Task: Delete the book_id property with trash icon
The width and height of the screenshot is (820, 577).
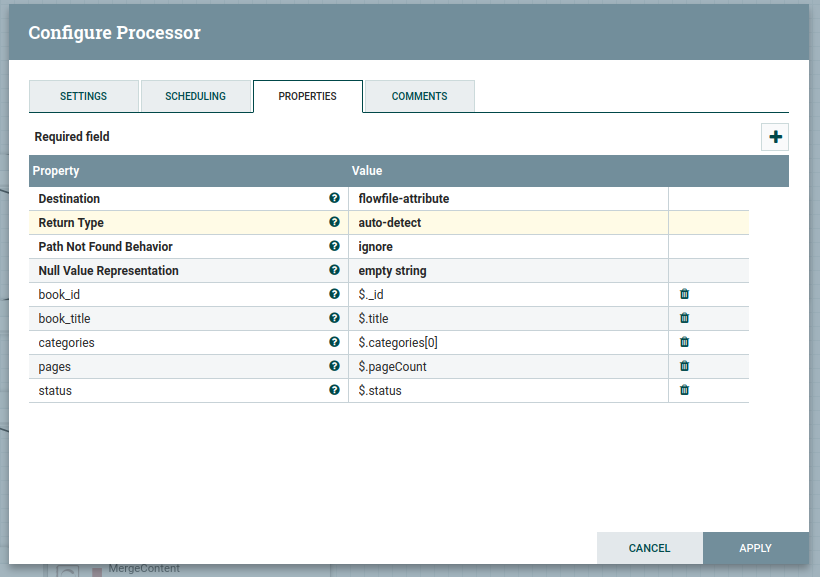Action: 684,294
